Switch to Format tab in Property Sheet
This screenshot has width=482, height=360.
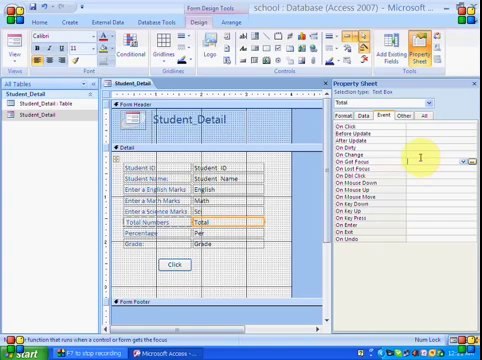[343, 116]
